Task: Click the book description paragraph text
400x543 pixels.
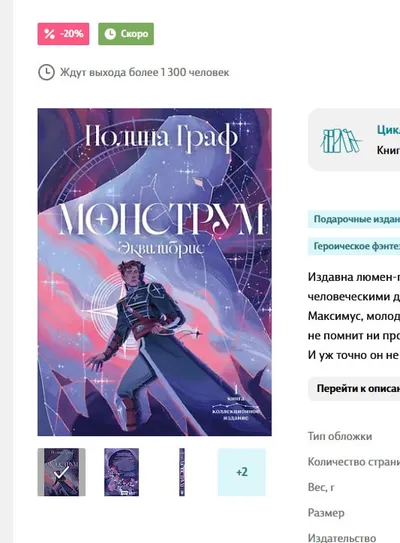Action: pos(354,316)
